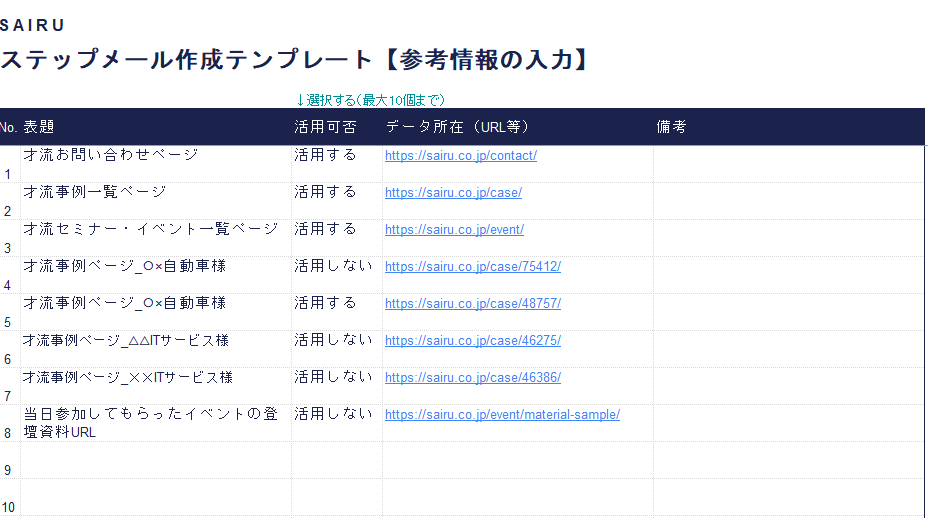Image resolution: width=928 pixels, height=518 pixels.
Task: Open the sairu.co.jp/contact/ link
Action: [461, 156]
